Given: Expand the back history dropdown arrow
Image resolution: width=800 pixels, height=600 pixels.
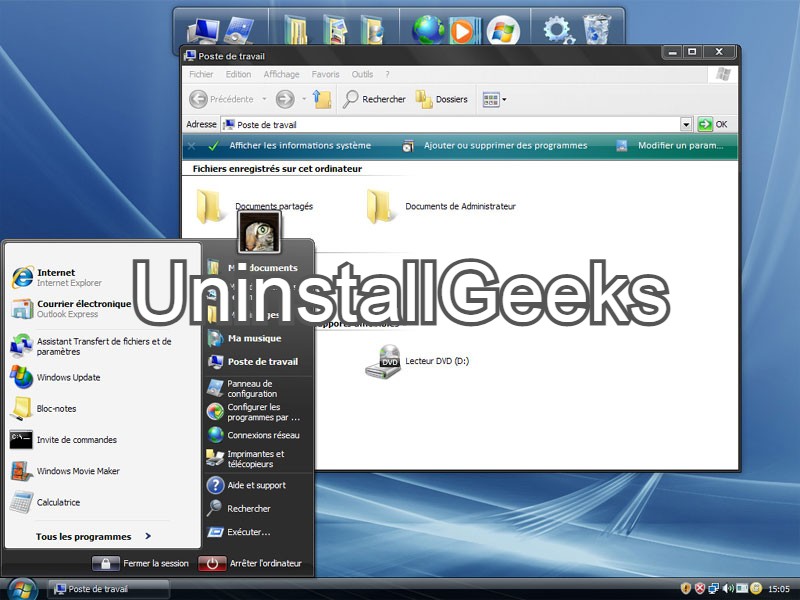Looking at the screenshot, I should (264, 99).
